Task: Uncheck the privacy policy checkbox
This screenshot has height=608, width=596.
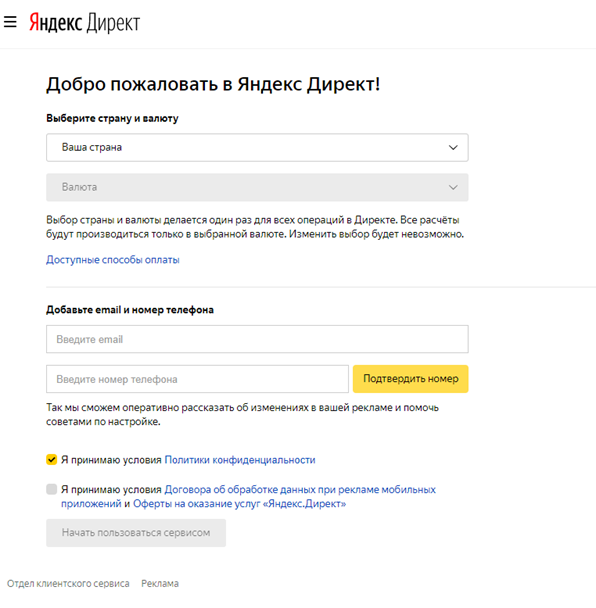Action: coord(52,459)
